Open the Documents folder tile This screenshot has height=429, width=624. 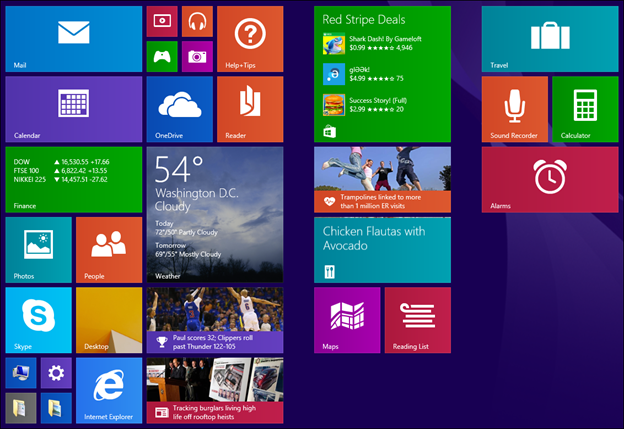pos(21,408)
